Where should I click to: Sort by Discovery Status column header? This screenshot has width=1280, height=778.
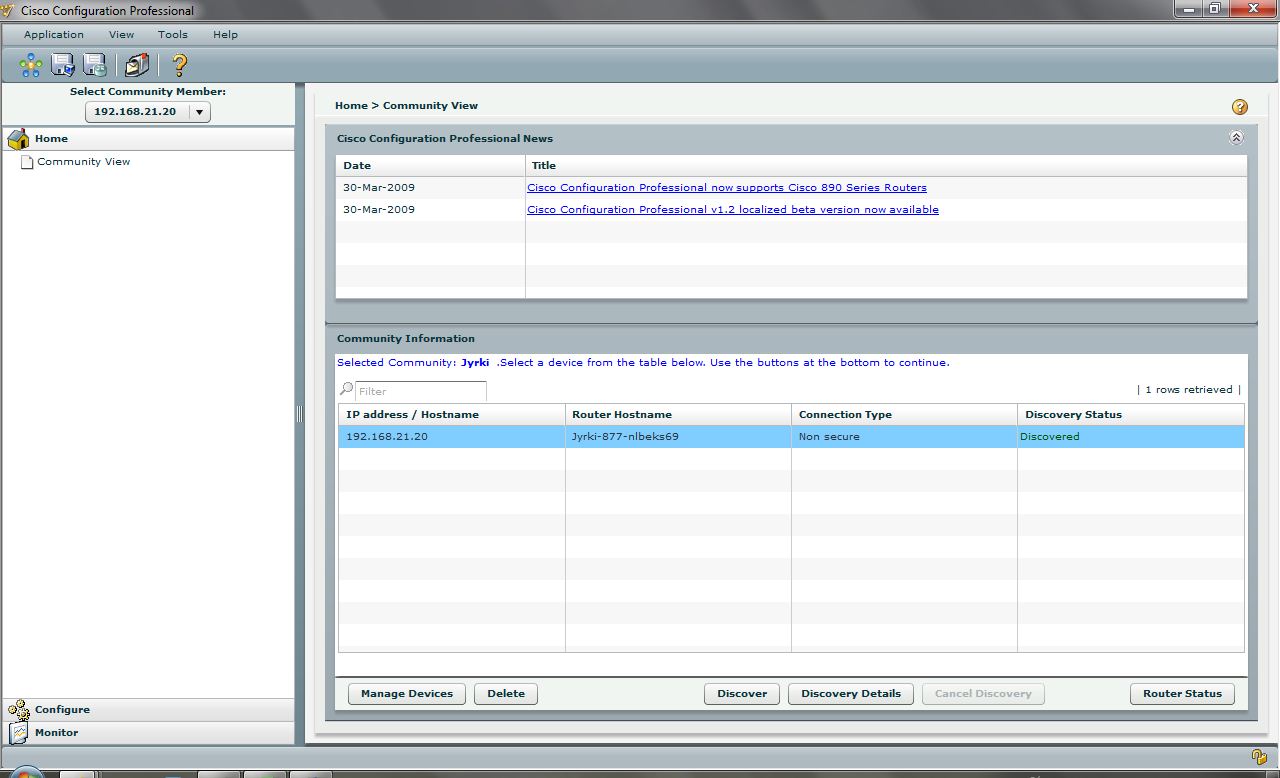click(1131, 415)
